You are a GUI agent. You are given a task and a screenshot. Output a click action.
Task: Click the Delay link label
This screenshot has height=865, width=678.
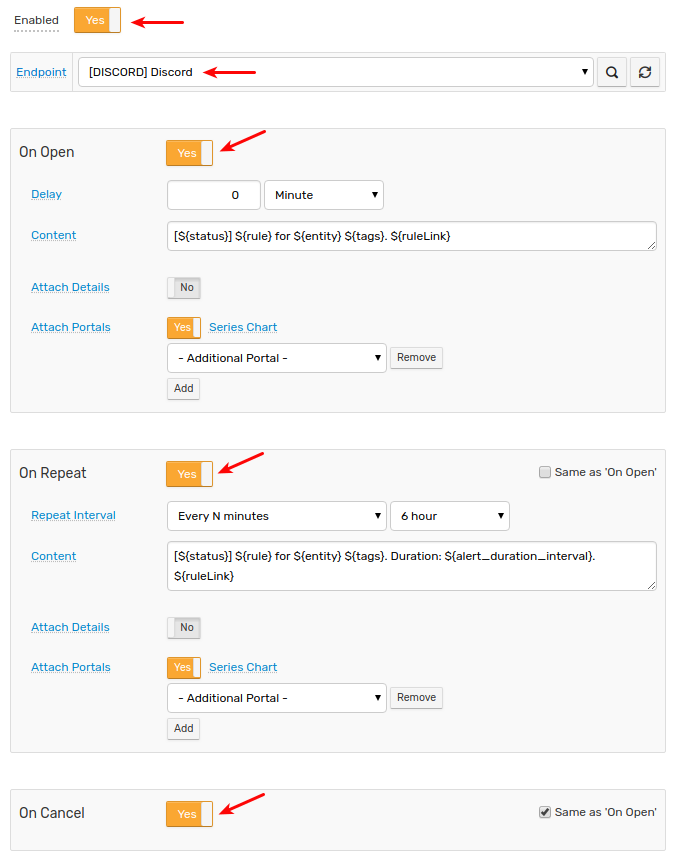click(x=46, y=194)
